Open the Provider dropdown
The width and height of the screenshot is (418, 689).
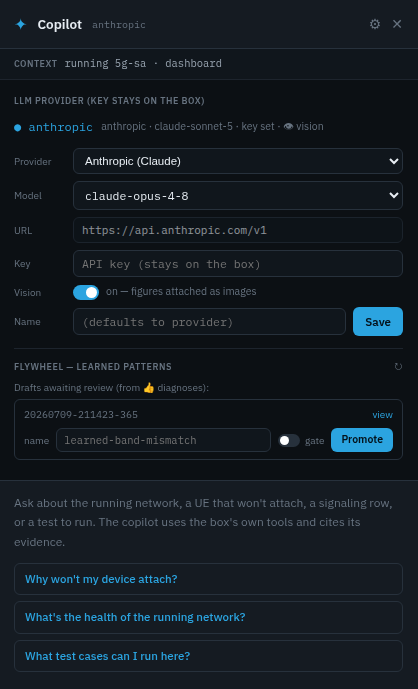tap(238, 161)
